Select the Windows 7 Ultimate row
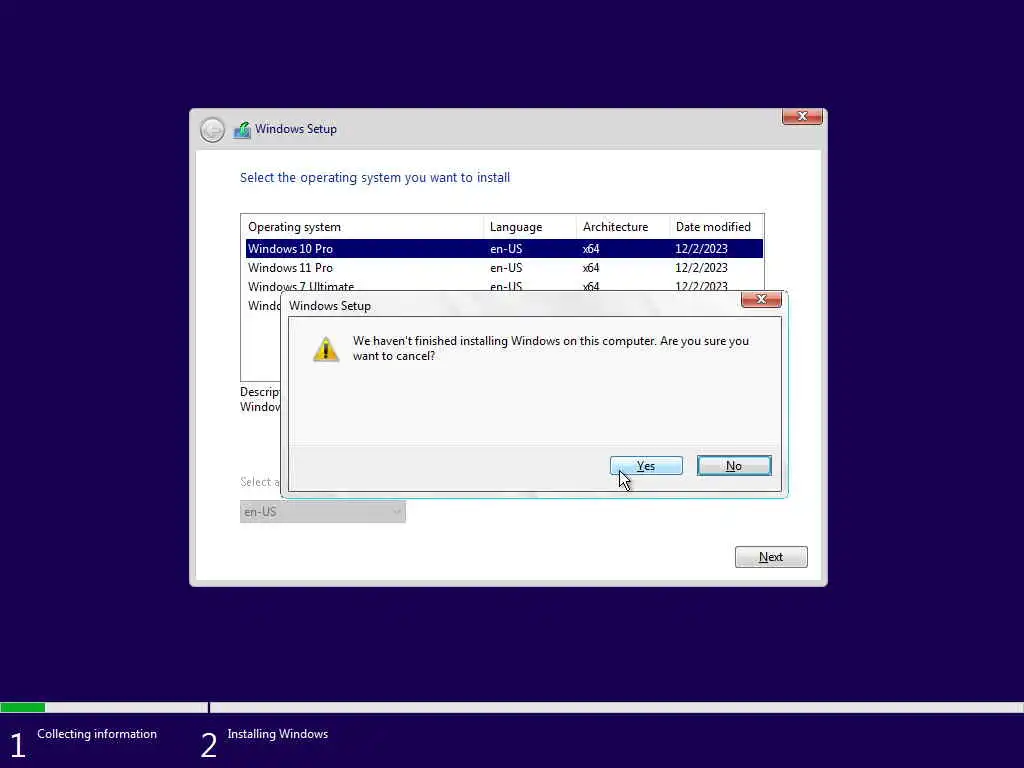1024x768 pixels. (x=504, y=285)
